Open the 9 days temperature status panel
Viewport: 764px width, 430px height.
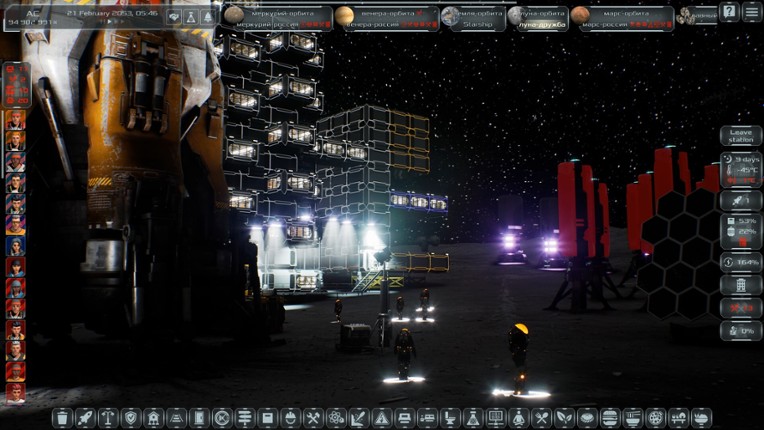click(x=740, y=165)
